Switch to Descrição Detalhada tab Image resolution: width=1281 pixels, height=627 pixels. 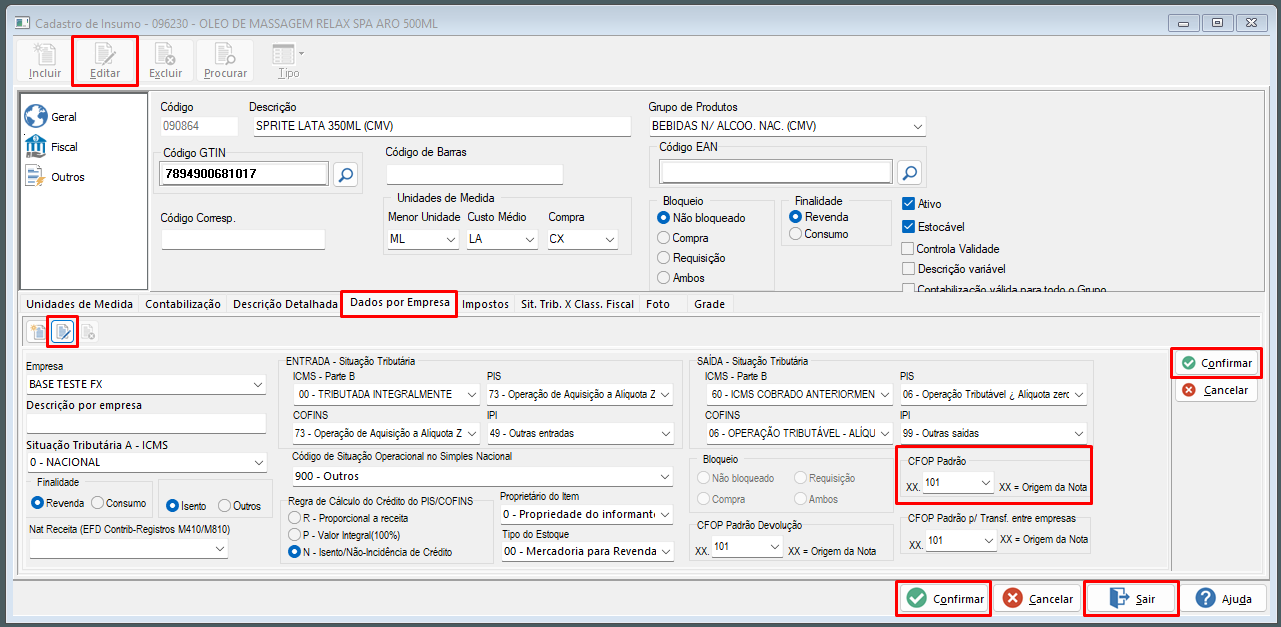pos(285,304)
